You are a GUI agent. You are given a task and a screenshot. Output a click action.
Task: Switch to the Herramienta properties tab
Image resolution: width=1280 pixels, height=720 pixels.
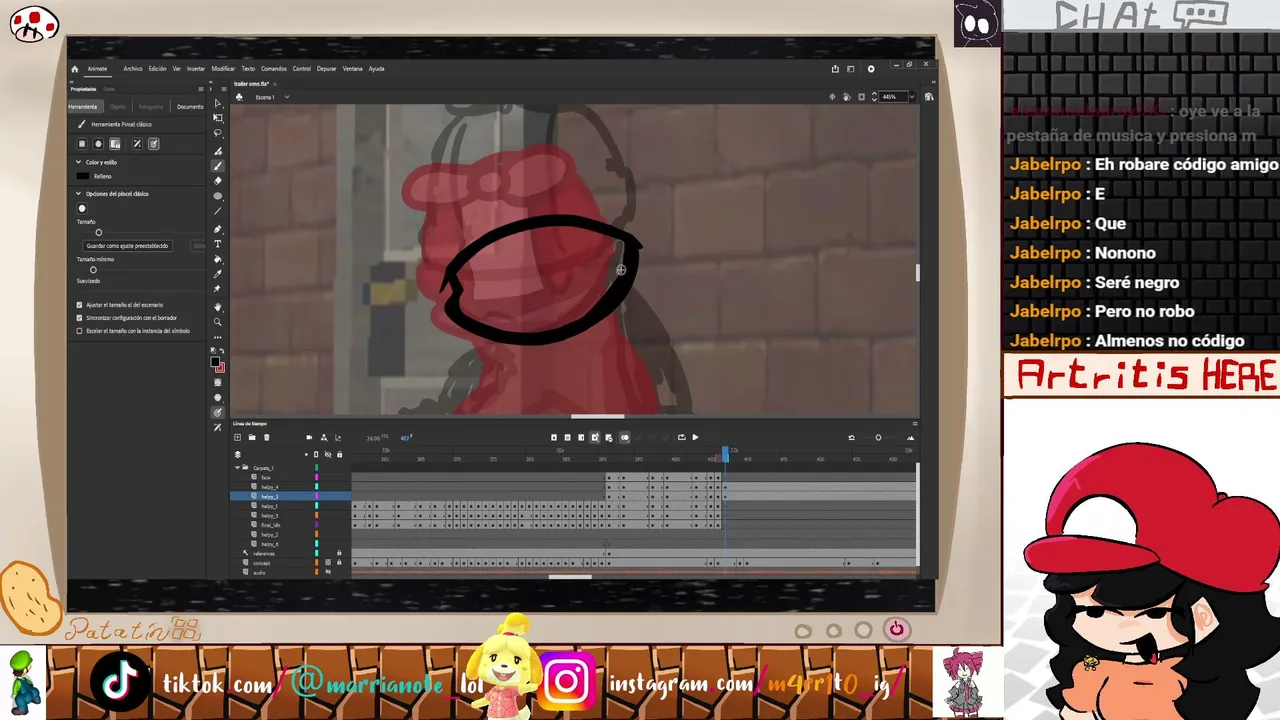point(83,107)
